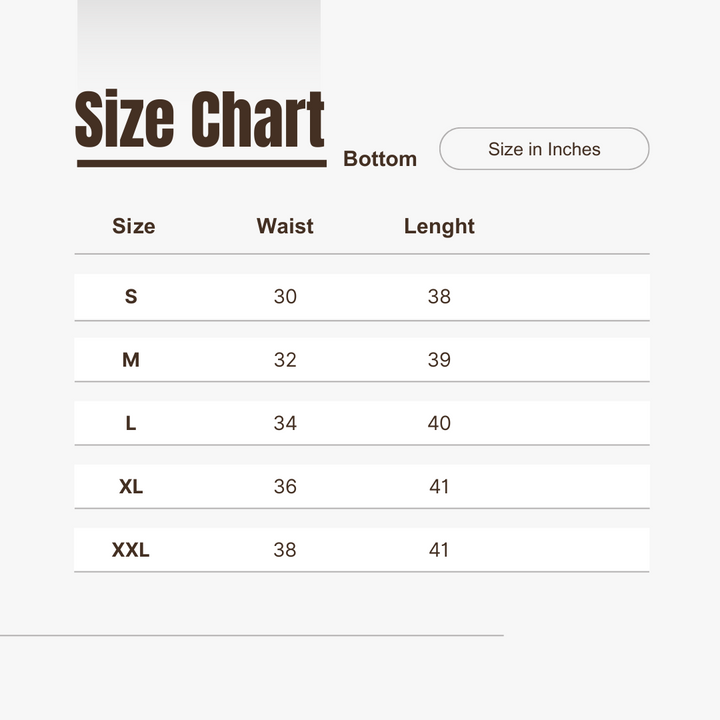This screenshot has width=720, height=720.
Task: Click waist value 30 for size S
Action: coord(285,296)
